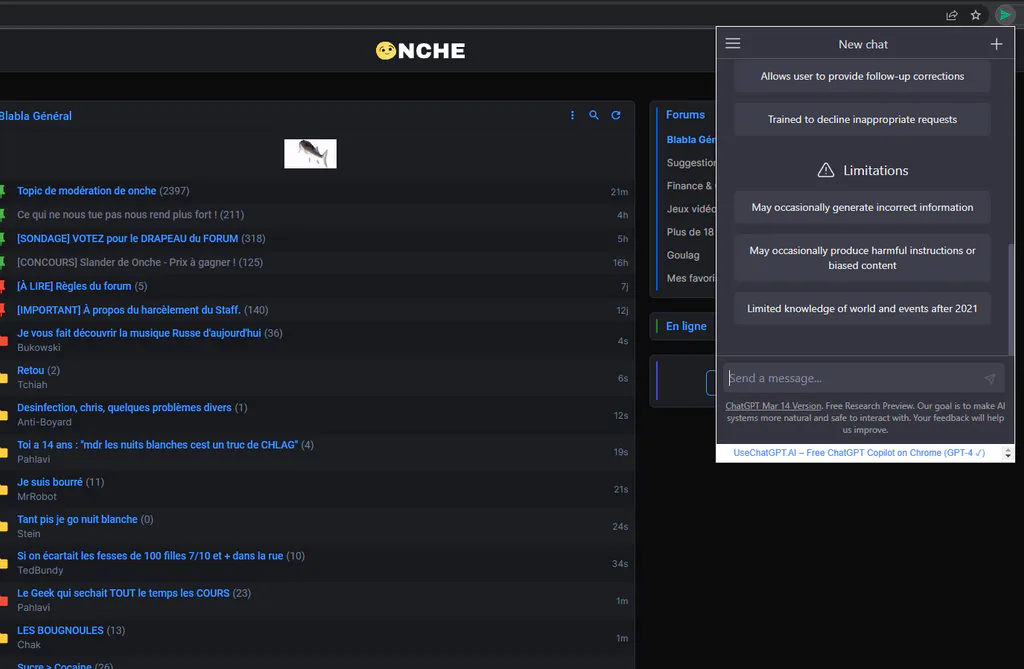Click the fish banner thumbnail image
The image size is (1024, 669).
(x=310, y=154)
